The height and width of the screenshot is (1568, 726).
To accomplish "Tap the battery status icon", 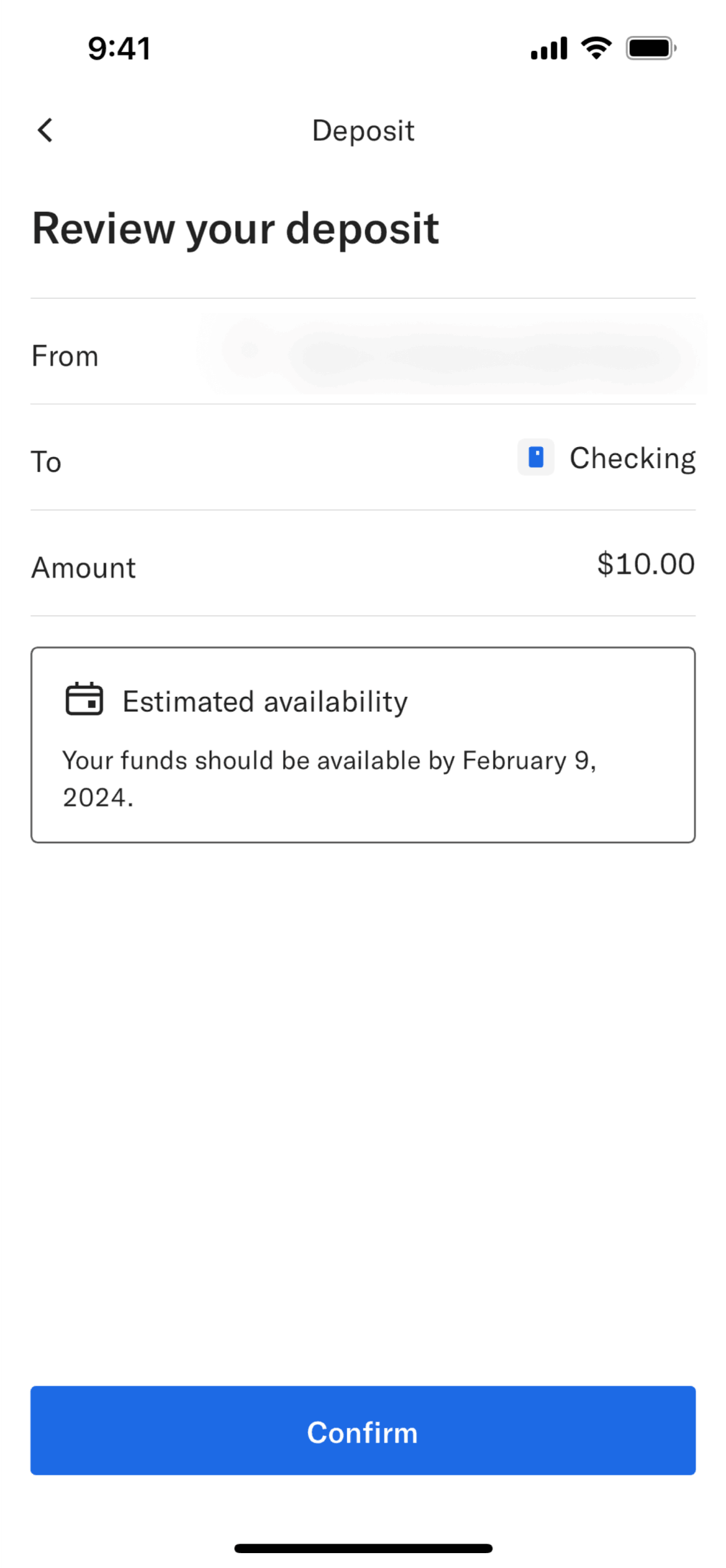I will (650, 48).
